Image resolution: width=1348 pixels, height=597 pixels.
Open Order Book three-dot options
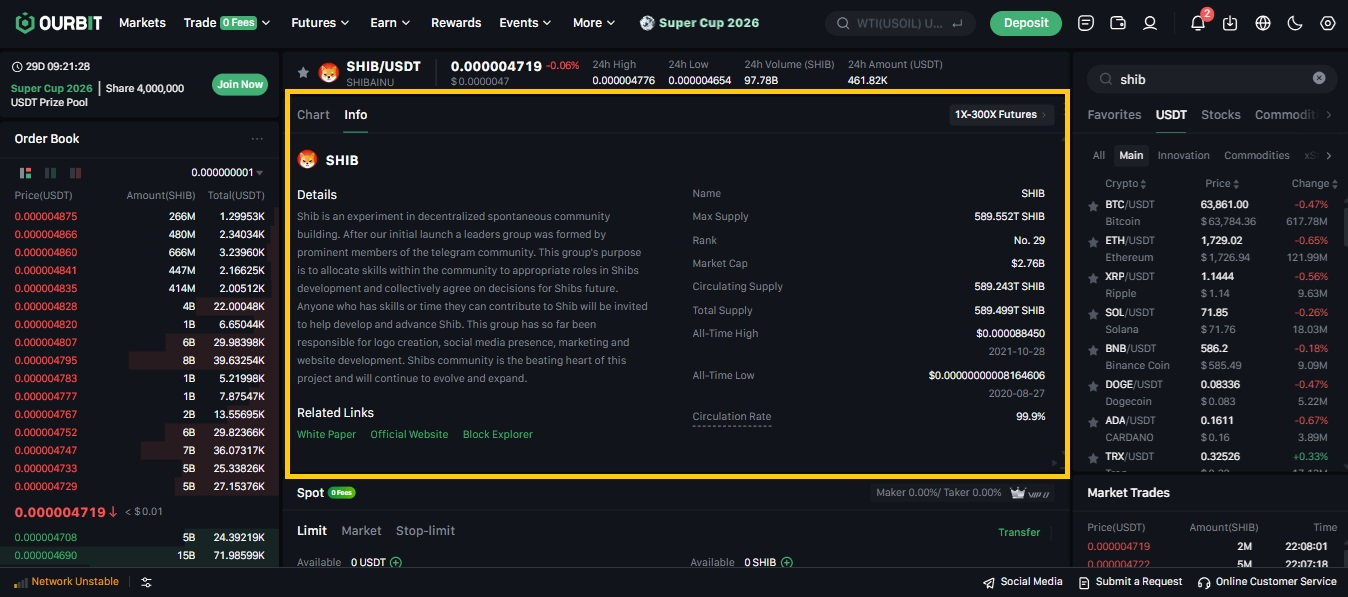[257, 139]
